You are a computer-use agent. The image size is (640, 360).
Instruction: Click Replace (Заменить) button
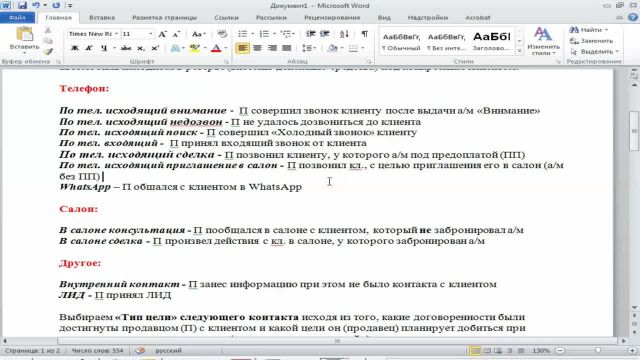[x=591, y=41]
